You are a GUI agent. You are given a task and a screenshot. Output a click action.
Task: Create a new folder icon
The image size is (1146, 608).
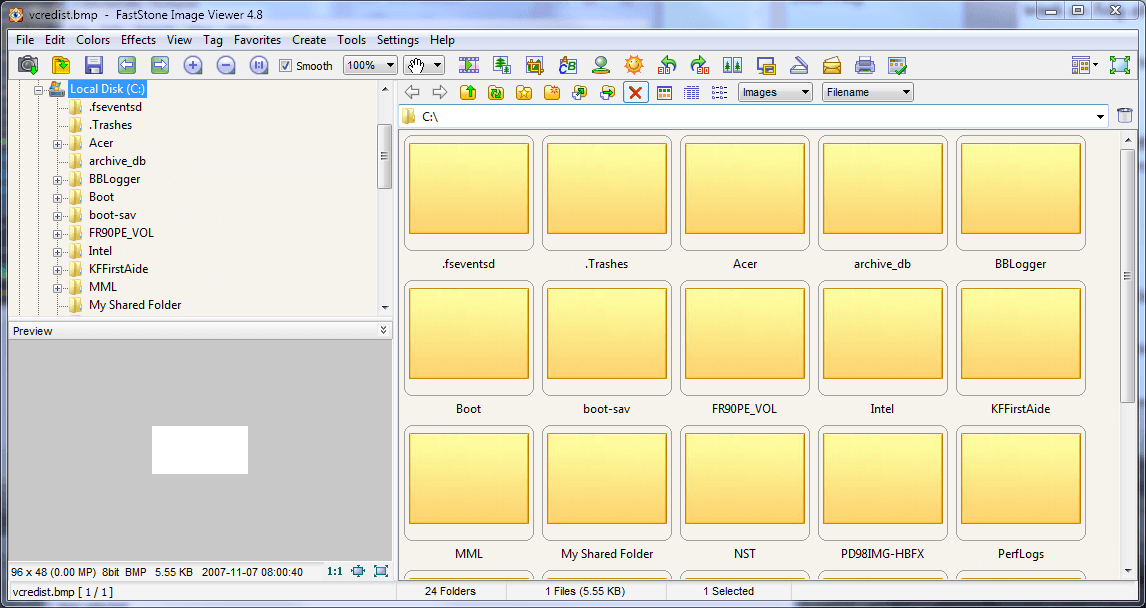[553, 92]
